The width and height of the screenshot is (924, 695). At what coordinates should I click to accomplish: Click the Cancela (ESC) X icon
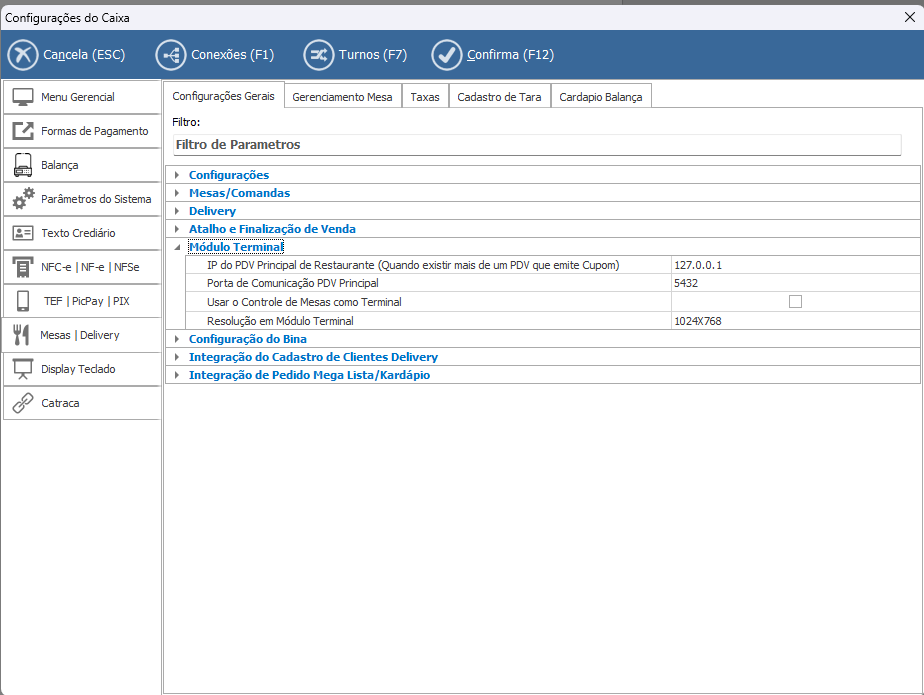(23, 55)
